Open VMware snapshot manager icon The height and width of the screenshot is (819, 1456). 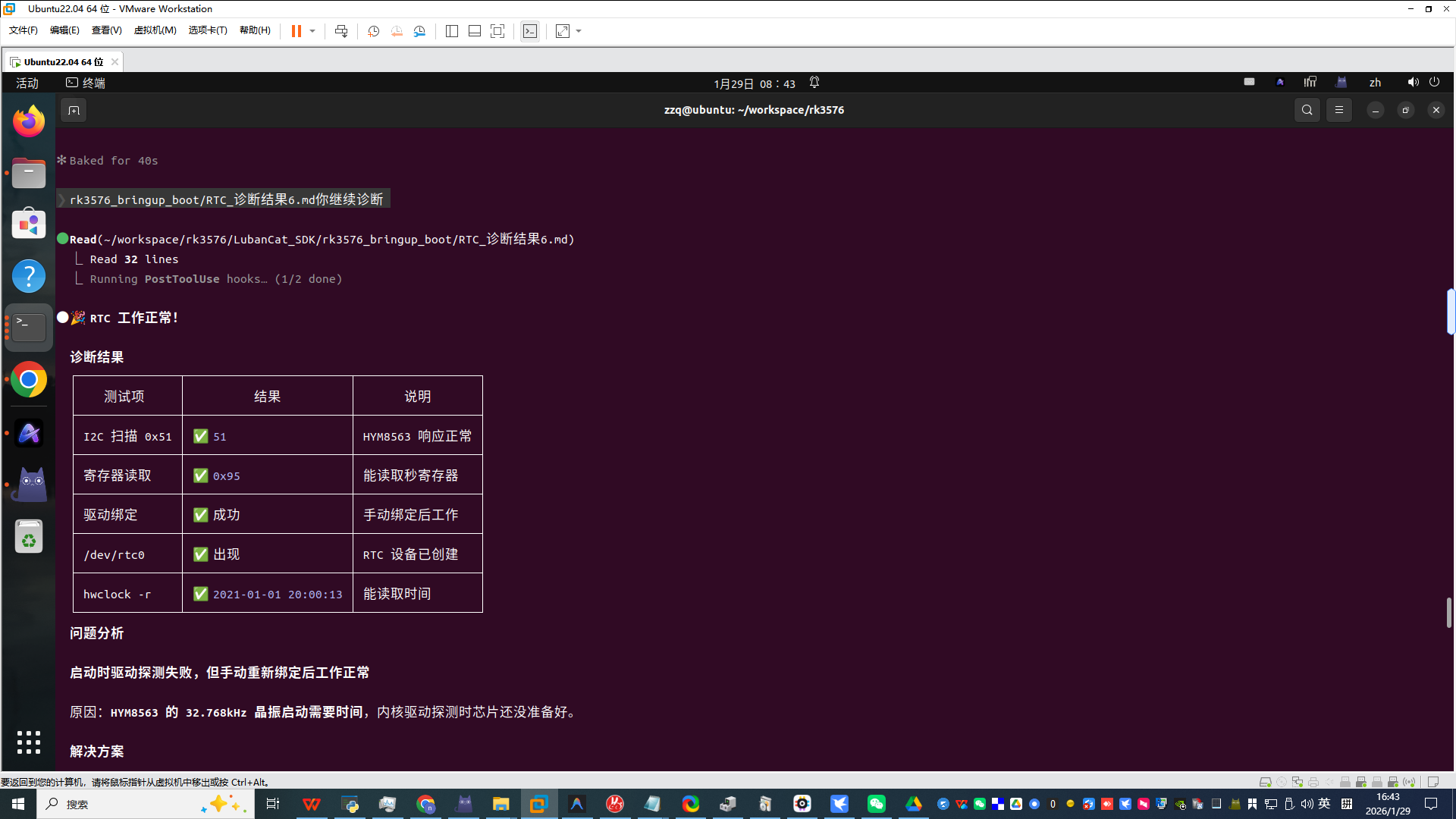coord(419,31)
